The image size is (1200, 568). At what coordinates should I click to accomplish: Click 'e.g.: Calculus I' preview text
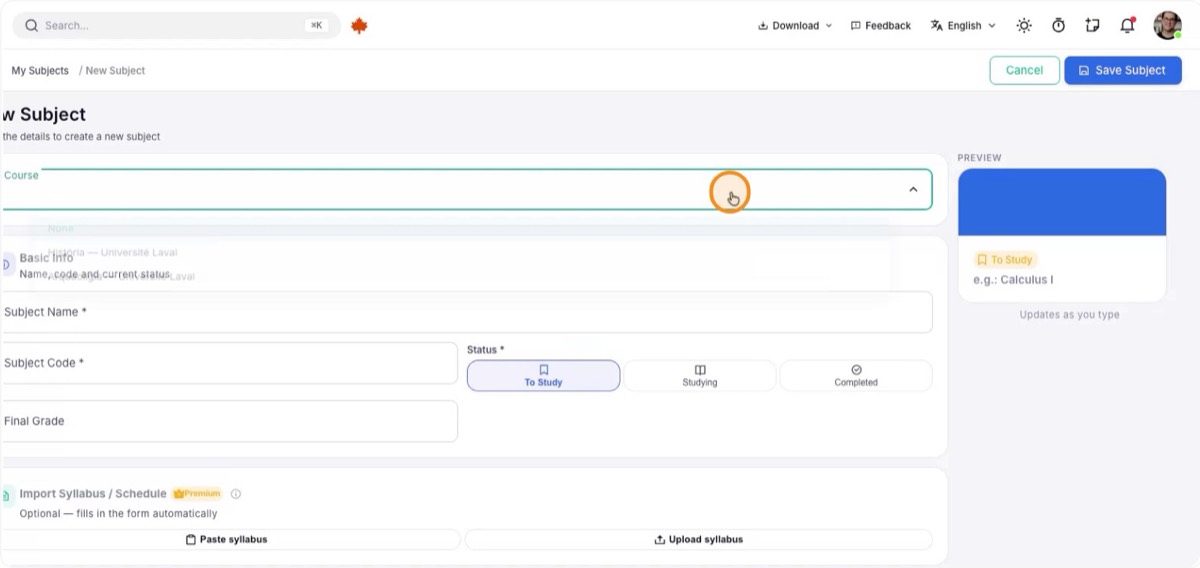coord(1013,280)
